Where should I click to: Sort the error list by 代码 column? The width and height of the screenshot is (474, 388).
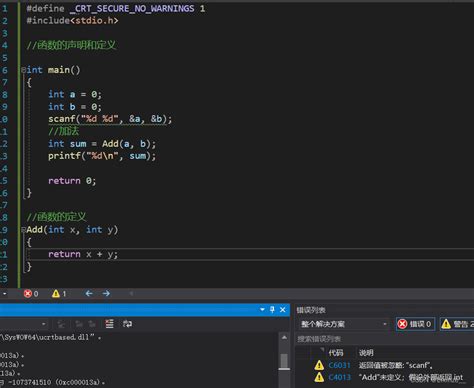[x=336, y=353]
